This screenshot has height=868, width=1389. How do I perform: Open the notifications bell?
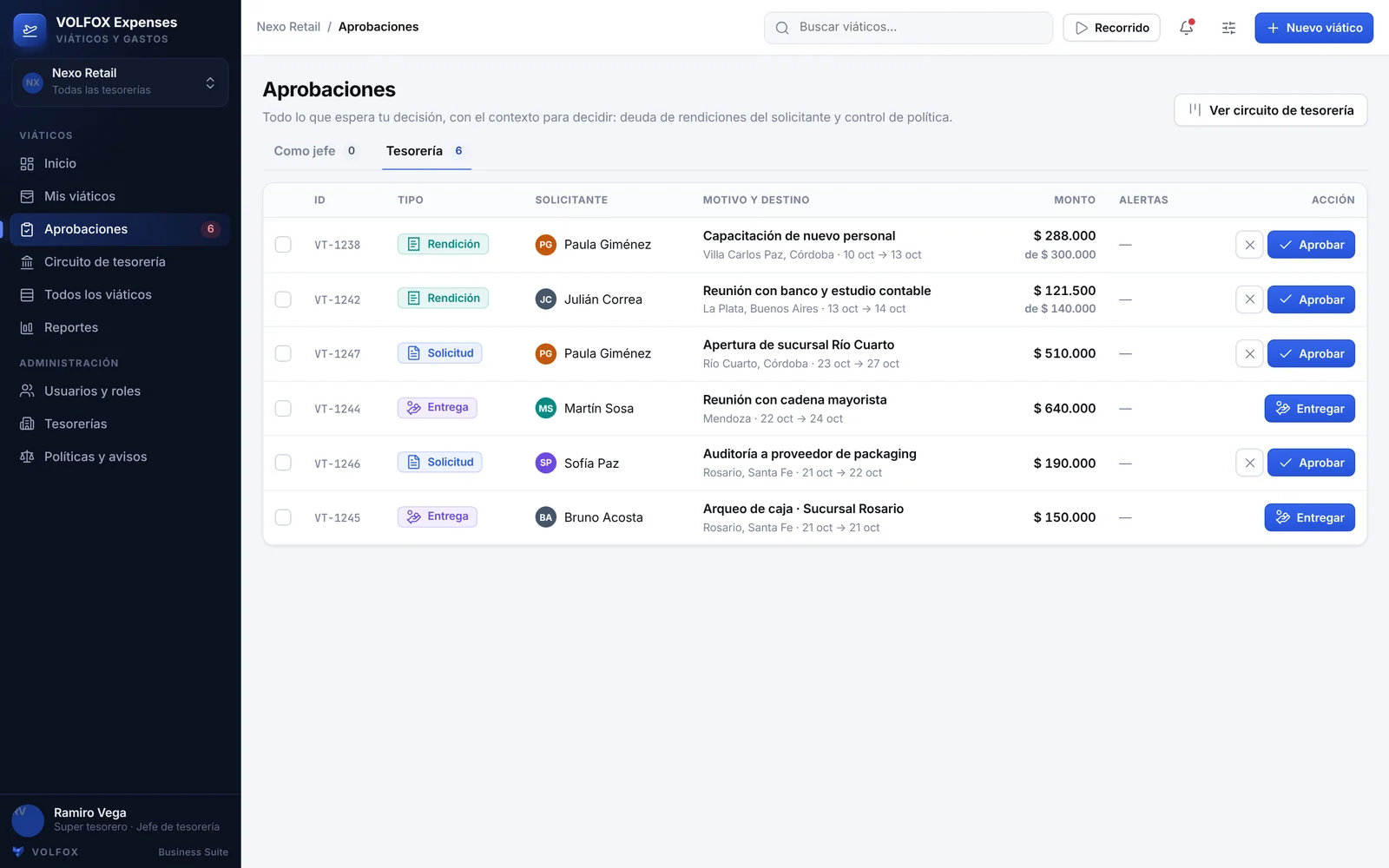click(1186, 28)
